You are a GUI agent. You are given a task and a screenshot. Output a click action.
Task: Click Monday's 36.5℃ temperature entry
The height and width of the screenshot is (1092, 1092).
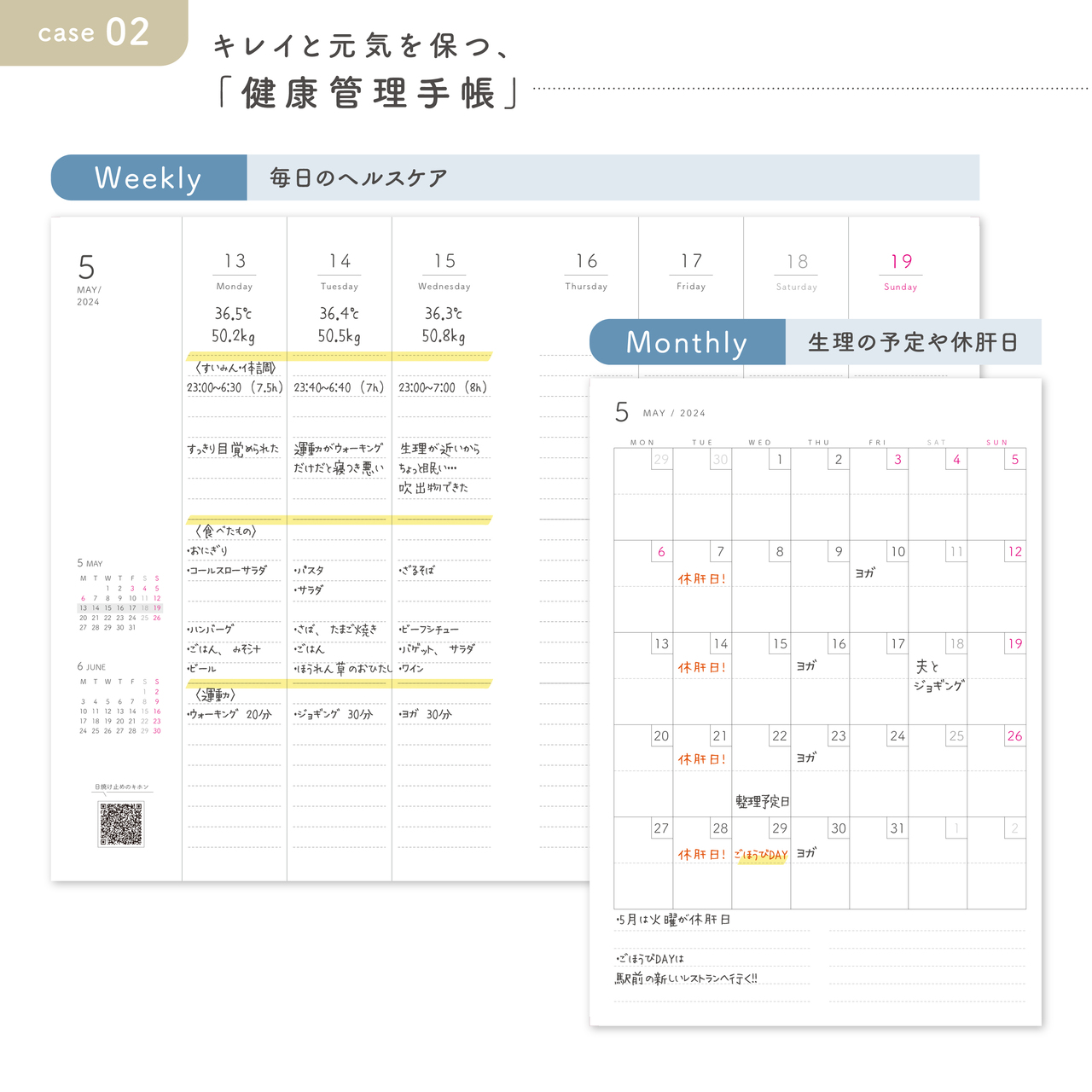click(233, 314)
